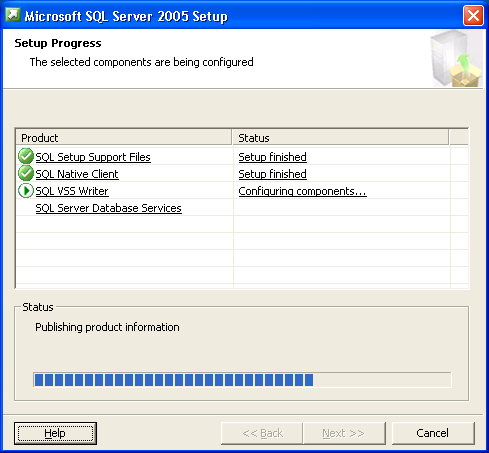
Task: Click the text about selected components being configured
Action: pos(142,62)
